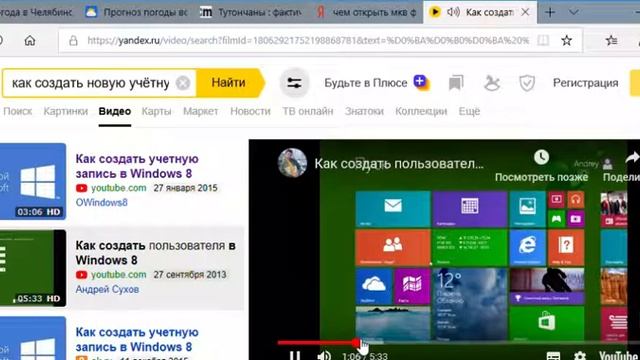Viewport: 640px width, 360px height.
Task: Open video on YouTube logo
Action: (619, 356)
